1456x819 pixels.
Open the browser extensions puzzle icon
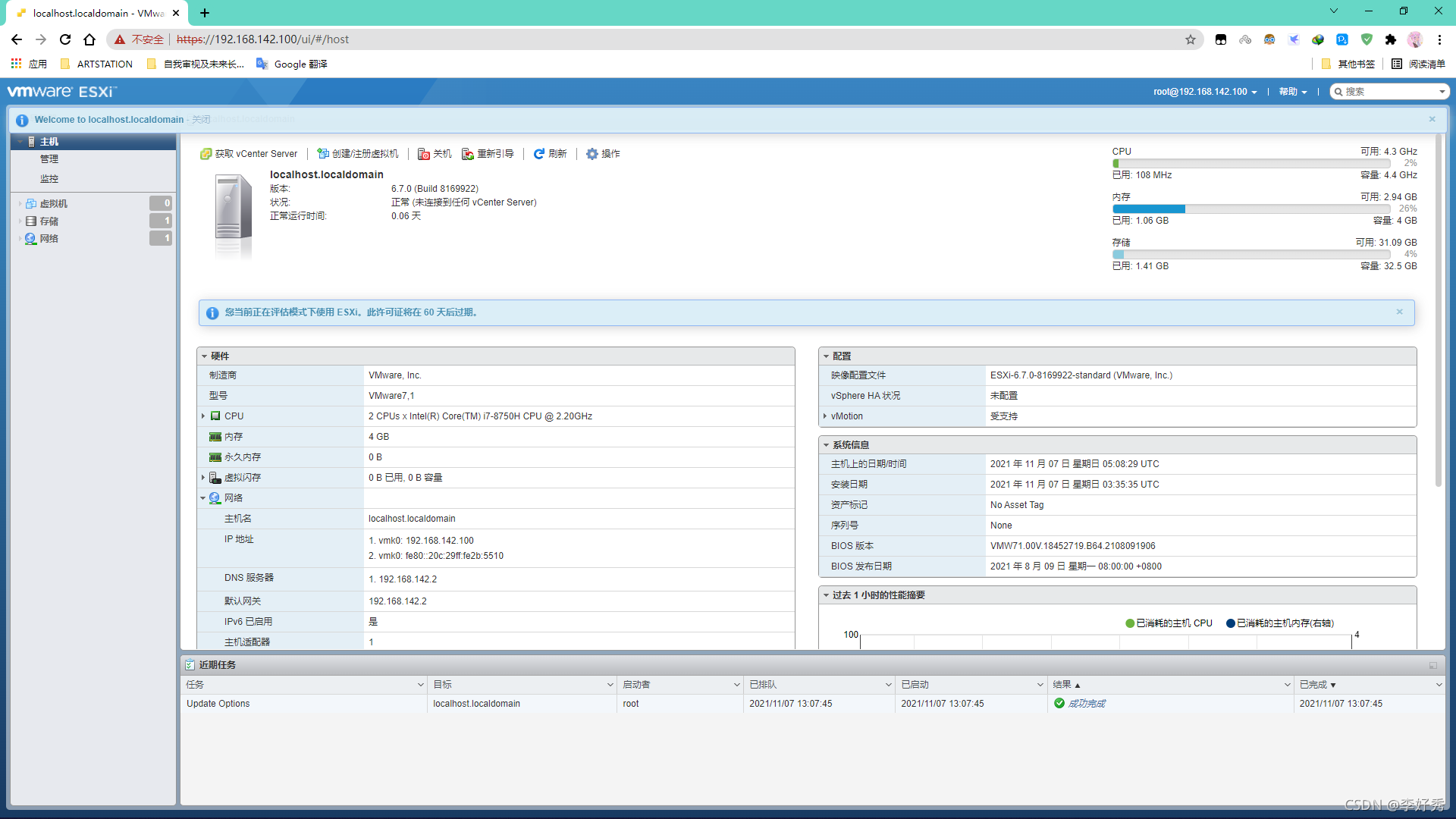coord(1391,39)
